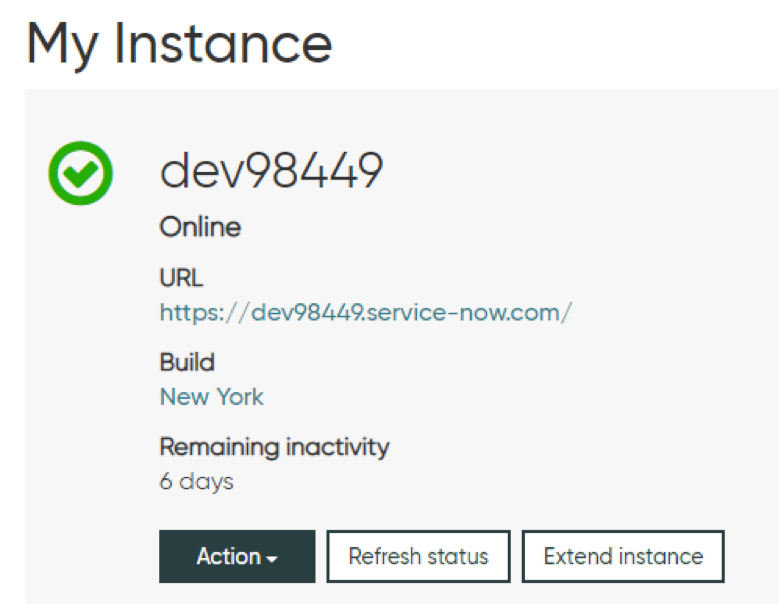Viewport: 779px width, 604px height.
Task: Click the word 'days' under Remaining inactivity
Action: click(206, 482)
